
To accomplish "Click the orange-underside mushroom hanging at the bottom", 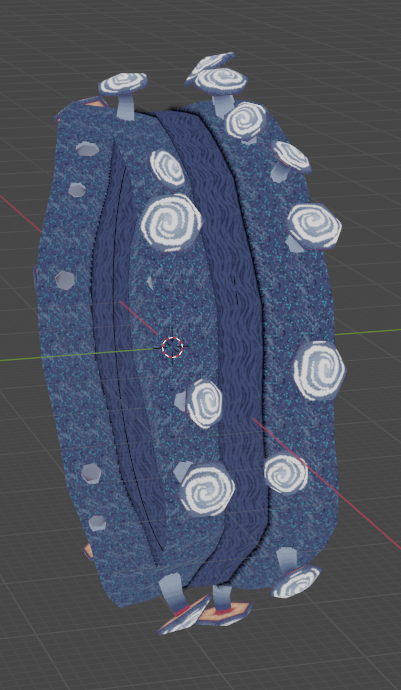I will click(224, 605).
